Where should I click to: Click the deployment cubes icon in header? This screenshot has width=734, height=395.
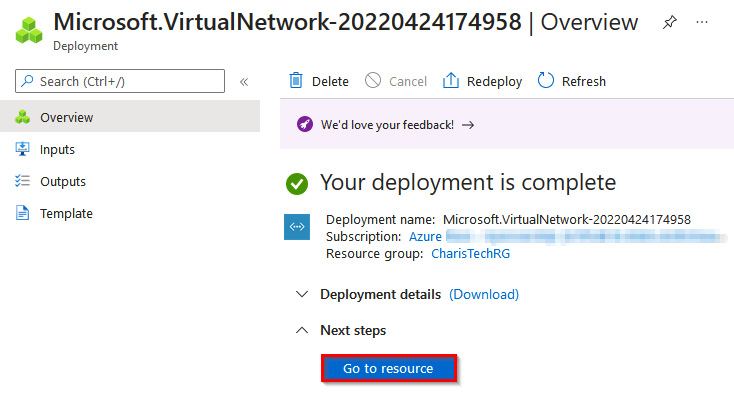click(x=29, y=30)
